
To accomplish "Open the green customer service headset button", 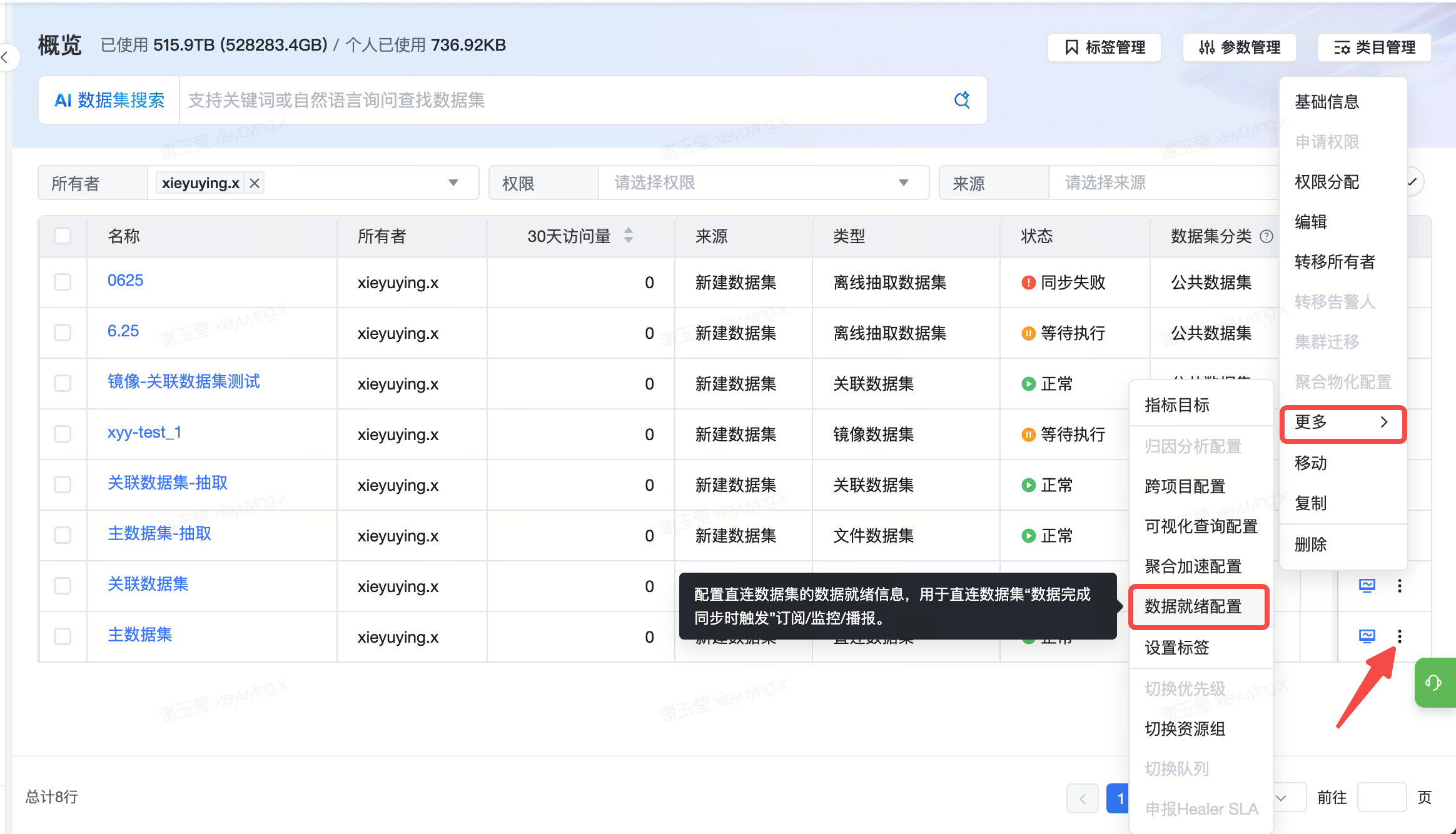I will click(1435, 683).
